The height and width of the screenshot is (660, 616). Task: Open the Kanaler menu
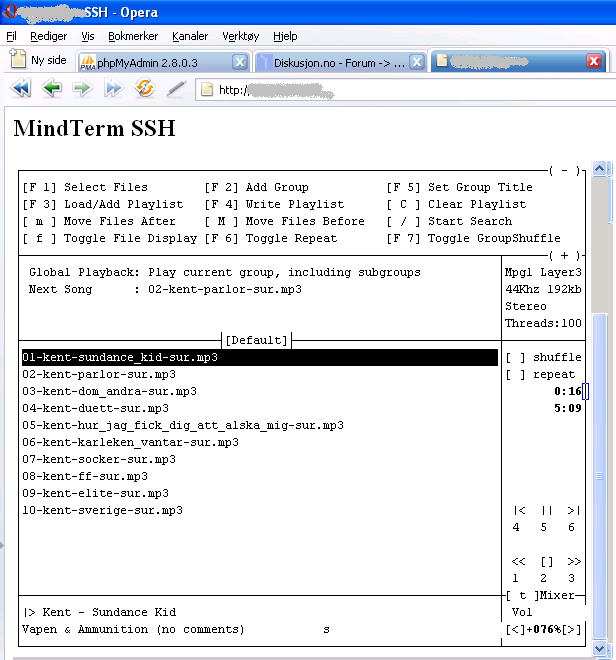point(190,36)
